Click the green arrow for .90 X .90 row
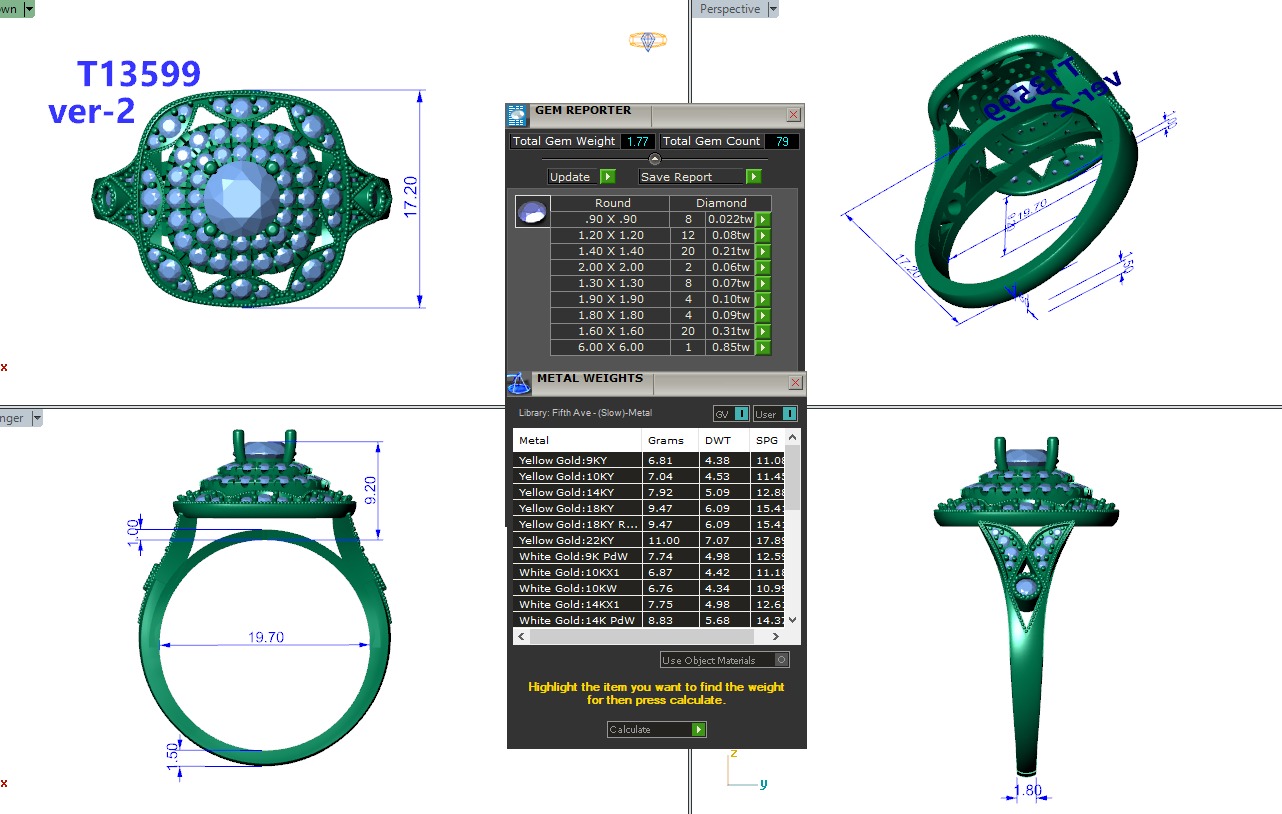 coord(763,220)
